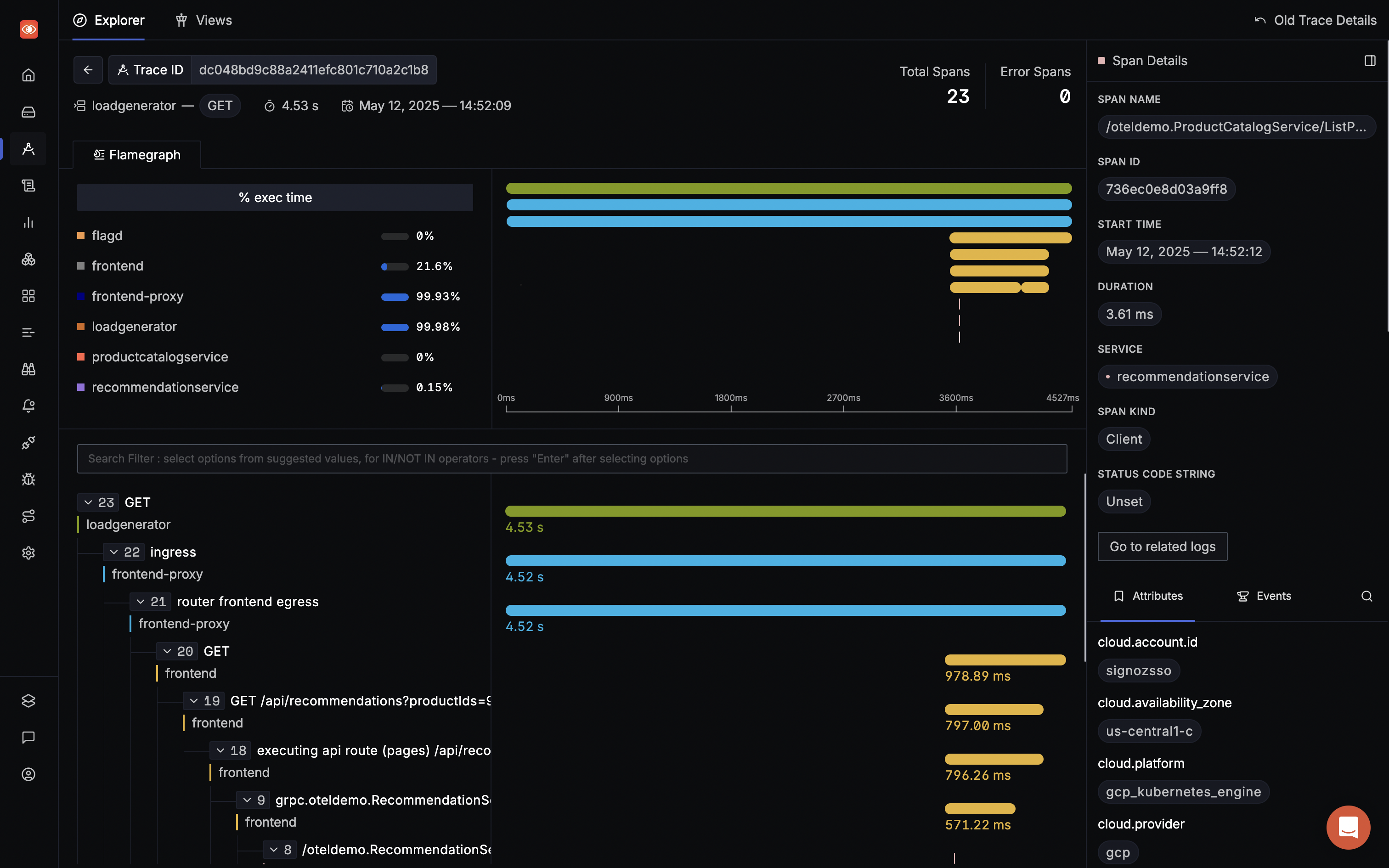This screenshot has width=1389, height=868.
Task: Toggle the Span Details panel collapse icon
Action: click(x=1370, y=60)
